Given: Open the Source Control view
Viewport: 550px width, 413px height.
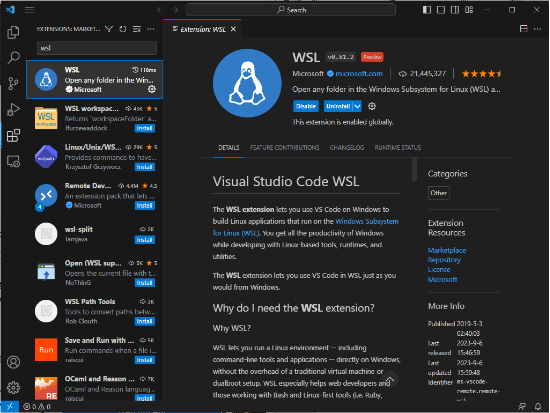Looking at the screenshot, I should click(x=13, y=84).
